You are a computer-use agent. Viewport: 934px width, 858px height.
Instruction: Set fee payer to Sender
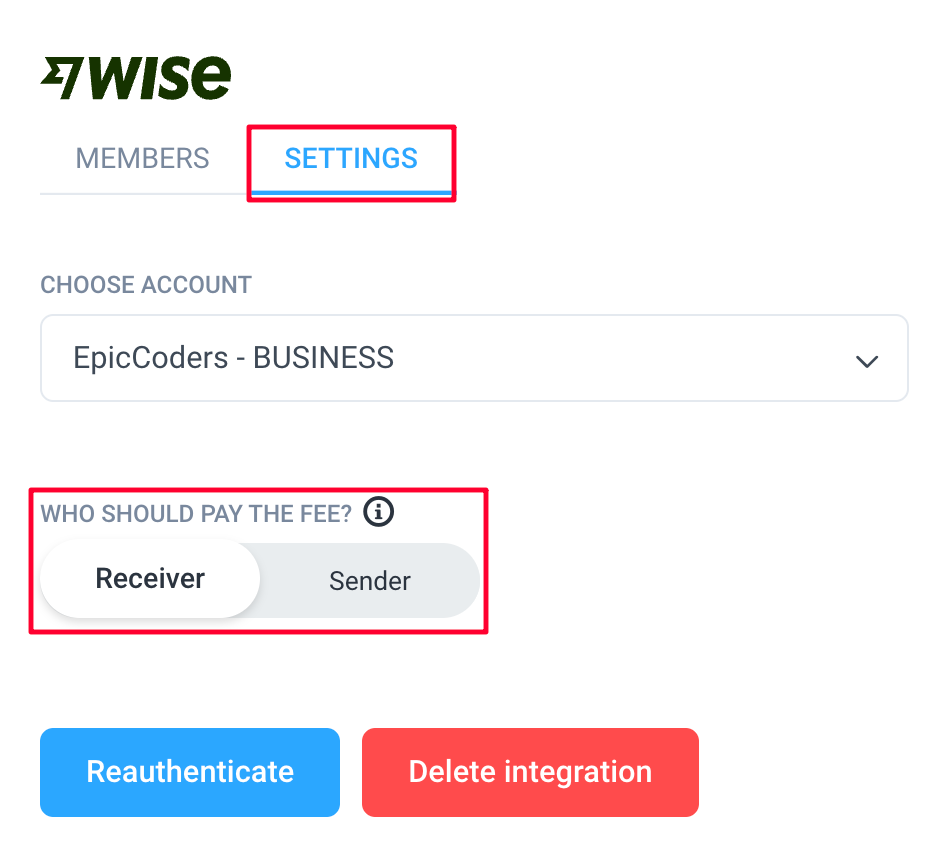click(x=370, y=581)
